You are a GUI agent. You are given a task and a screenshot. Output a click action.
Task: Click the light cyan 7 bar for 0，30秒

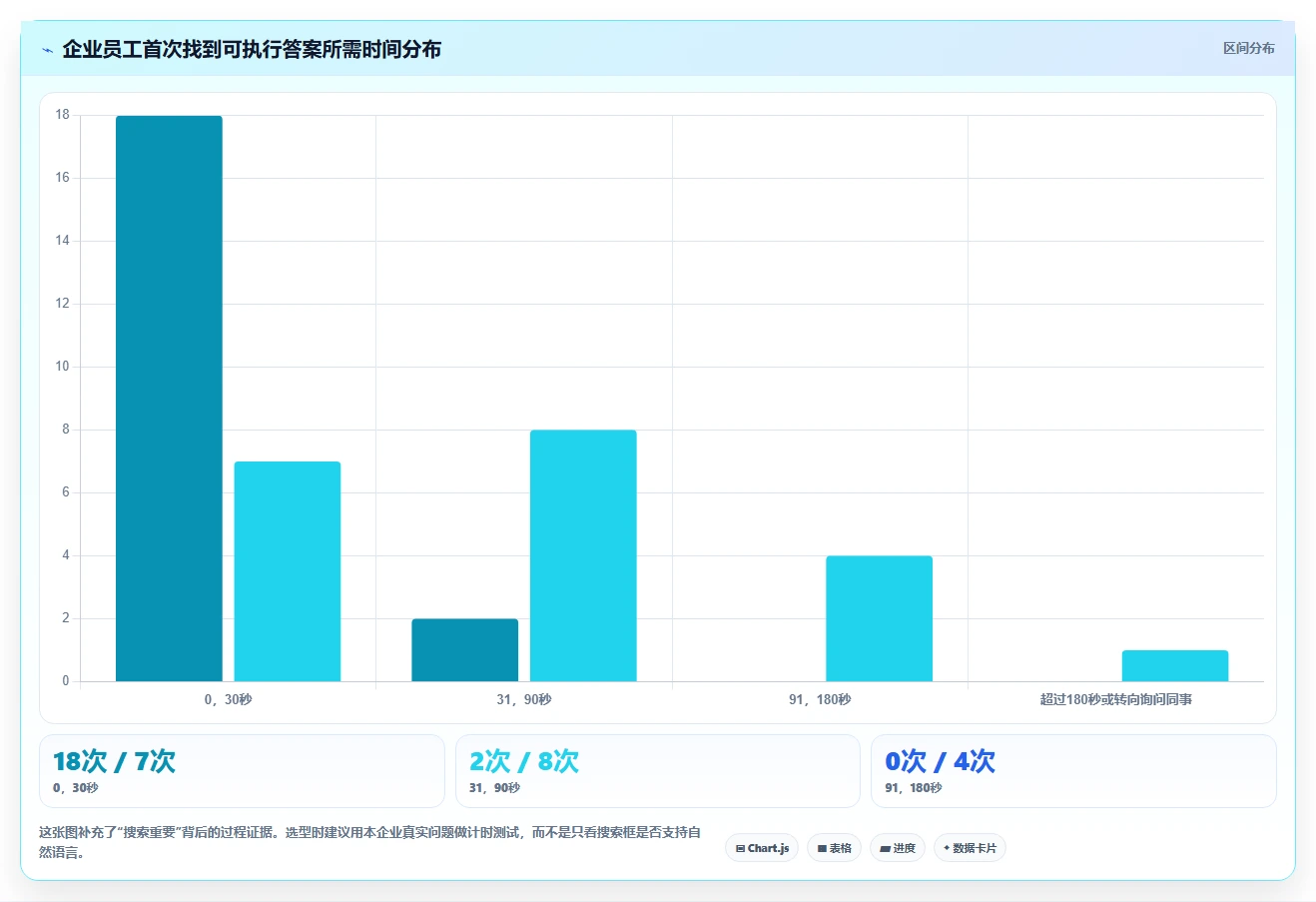click(288, 571)
